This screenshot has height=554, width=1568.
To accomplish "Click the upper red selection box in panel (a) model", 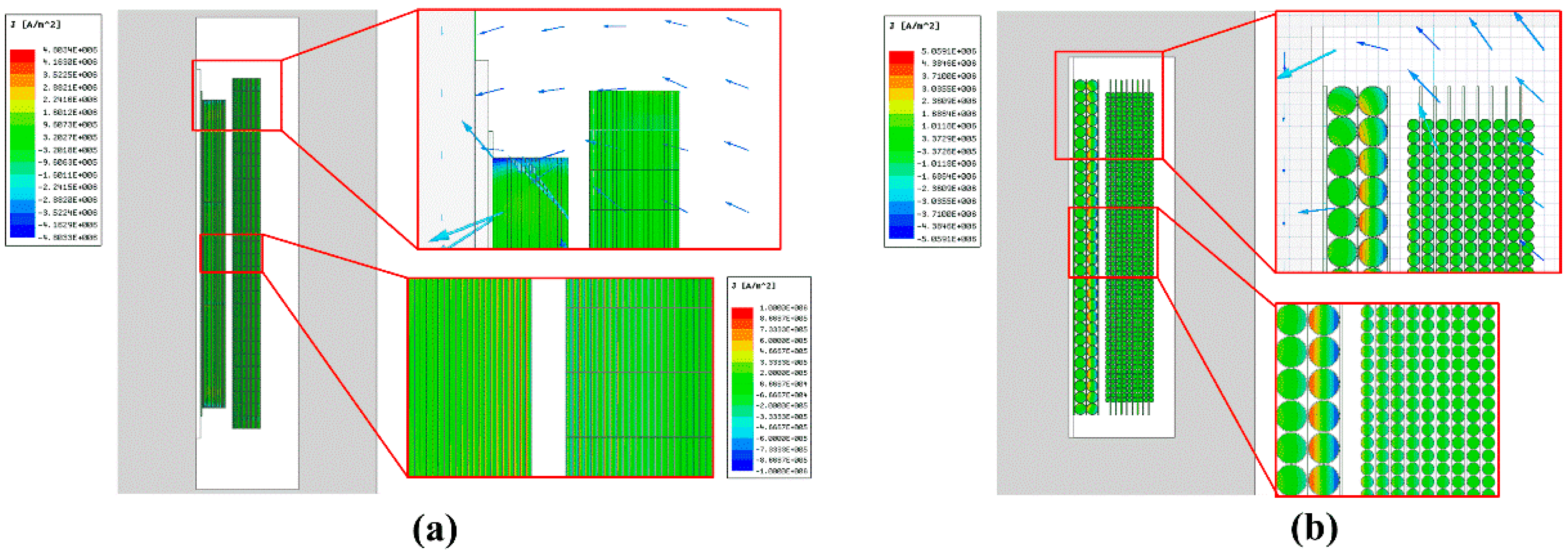I will click(237, 95).
